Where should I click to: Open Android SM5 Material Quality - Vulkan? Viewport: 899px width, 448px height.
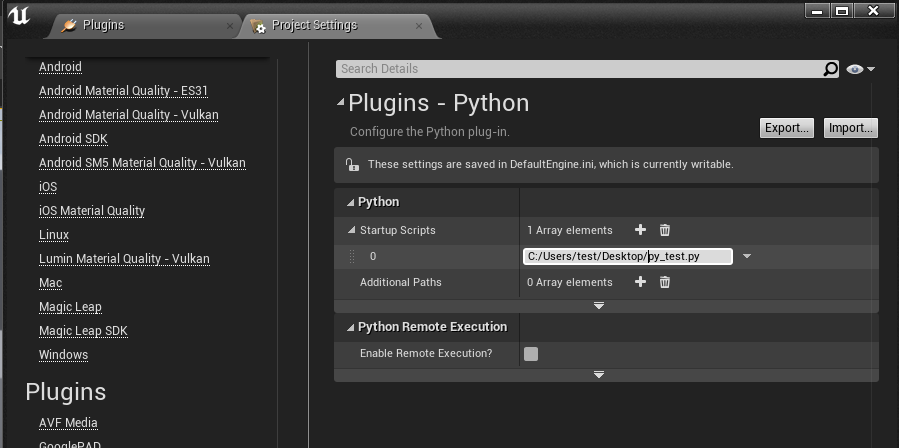(x=142, y=163)
